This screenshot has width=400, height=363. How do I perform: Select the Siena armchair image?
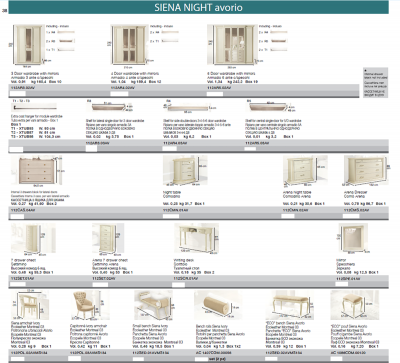point(30,305)
